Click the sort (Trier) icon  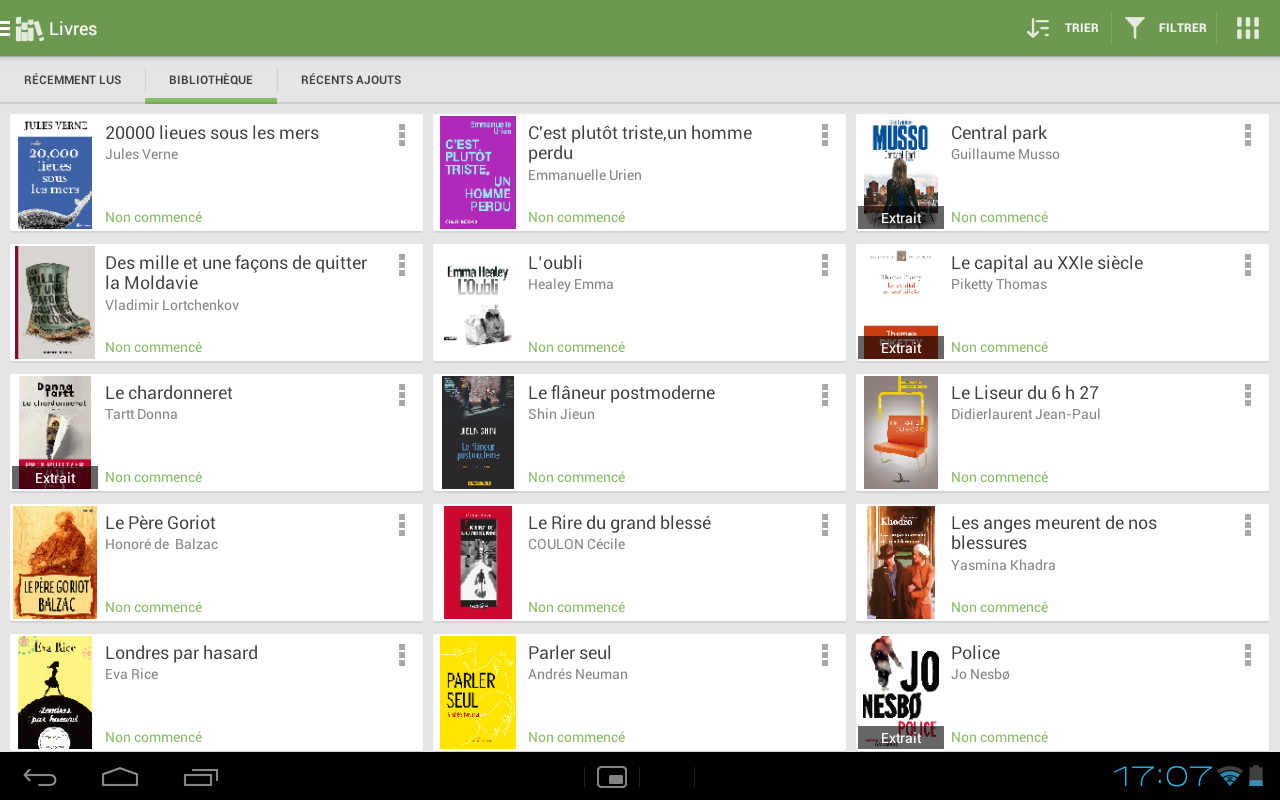[x=1038, y=28]
